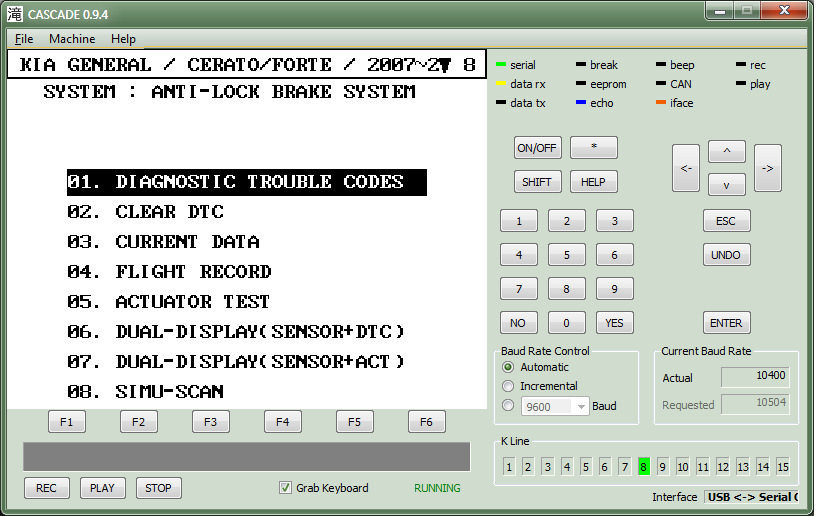
Task: Click the green serial indicator light
Action: coord(501,65)
